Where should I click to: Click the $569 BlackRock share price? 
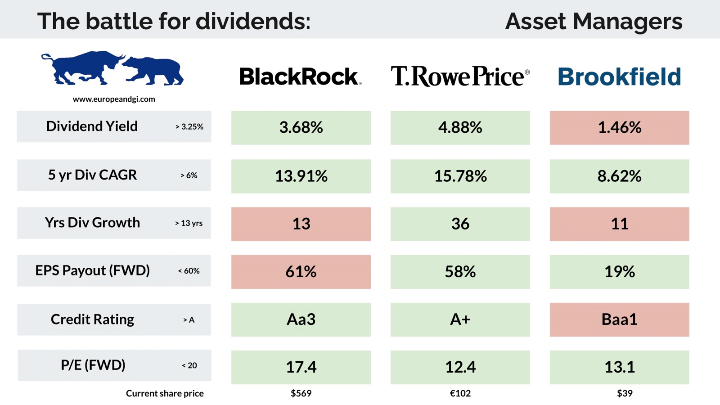pos(301,393)
